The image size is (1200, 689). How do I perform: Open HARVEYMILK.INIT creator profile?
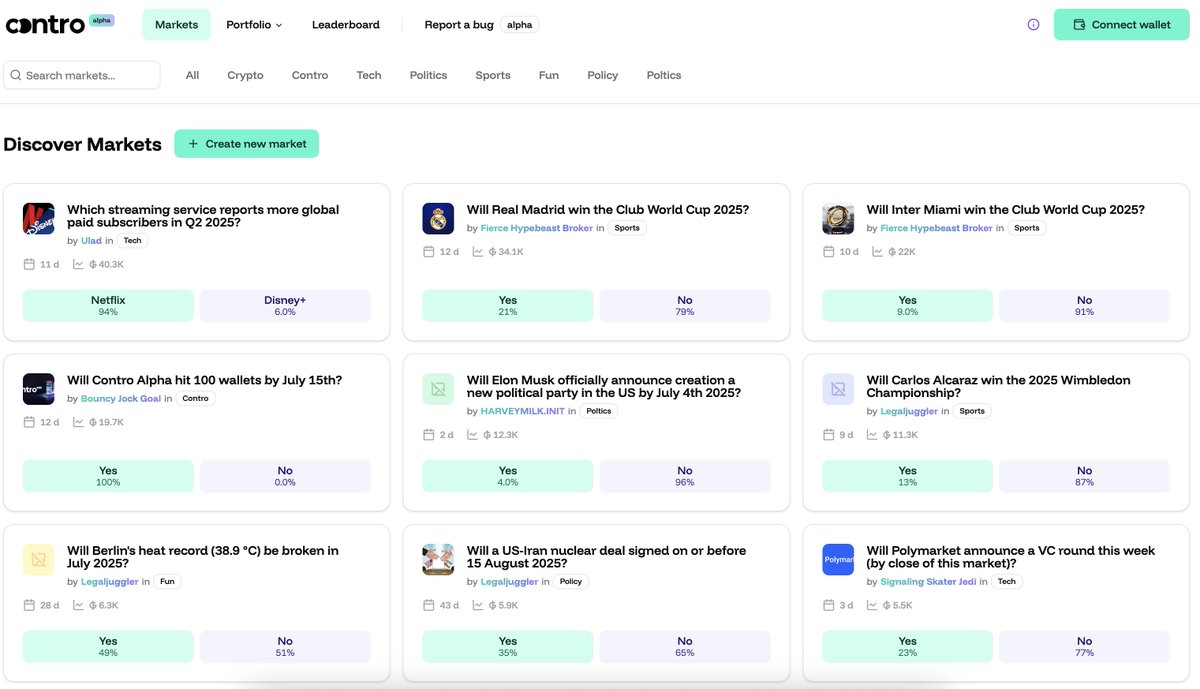click(x=523, y=411)
